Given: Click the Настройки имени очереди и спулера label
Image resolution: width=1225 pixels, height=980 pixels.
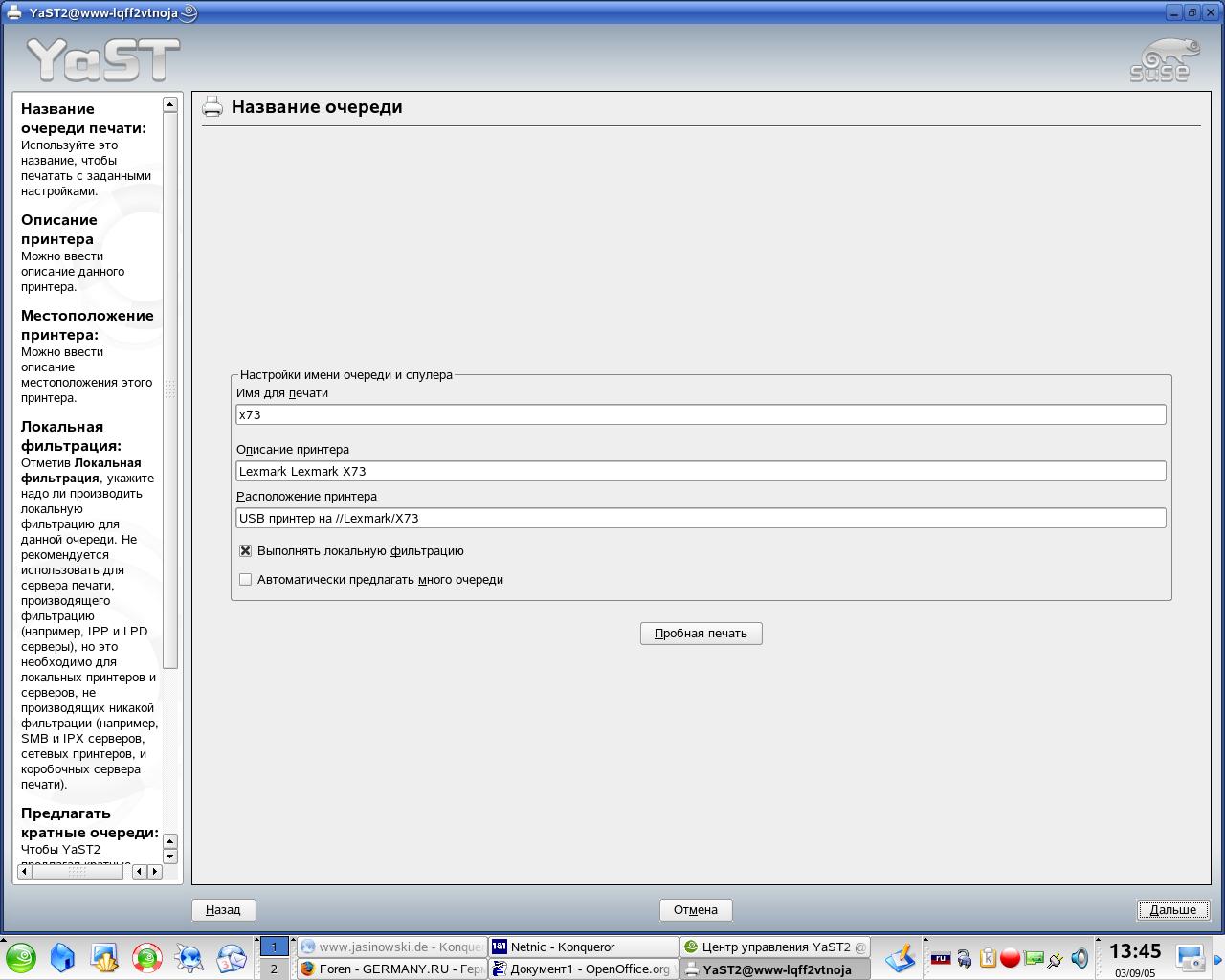Looking at the screenshot, I should pyautogui.click(x=345, y=375).
